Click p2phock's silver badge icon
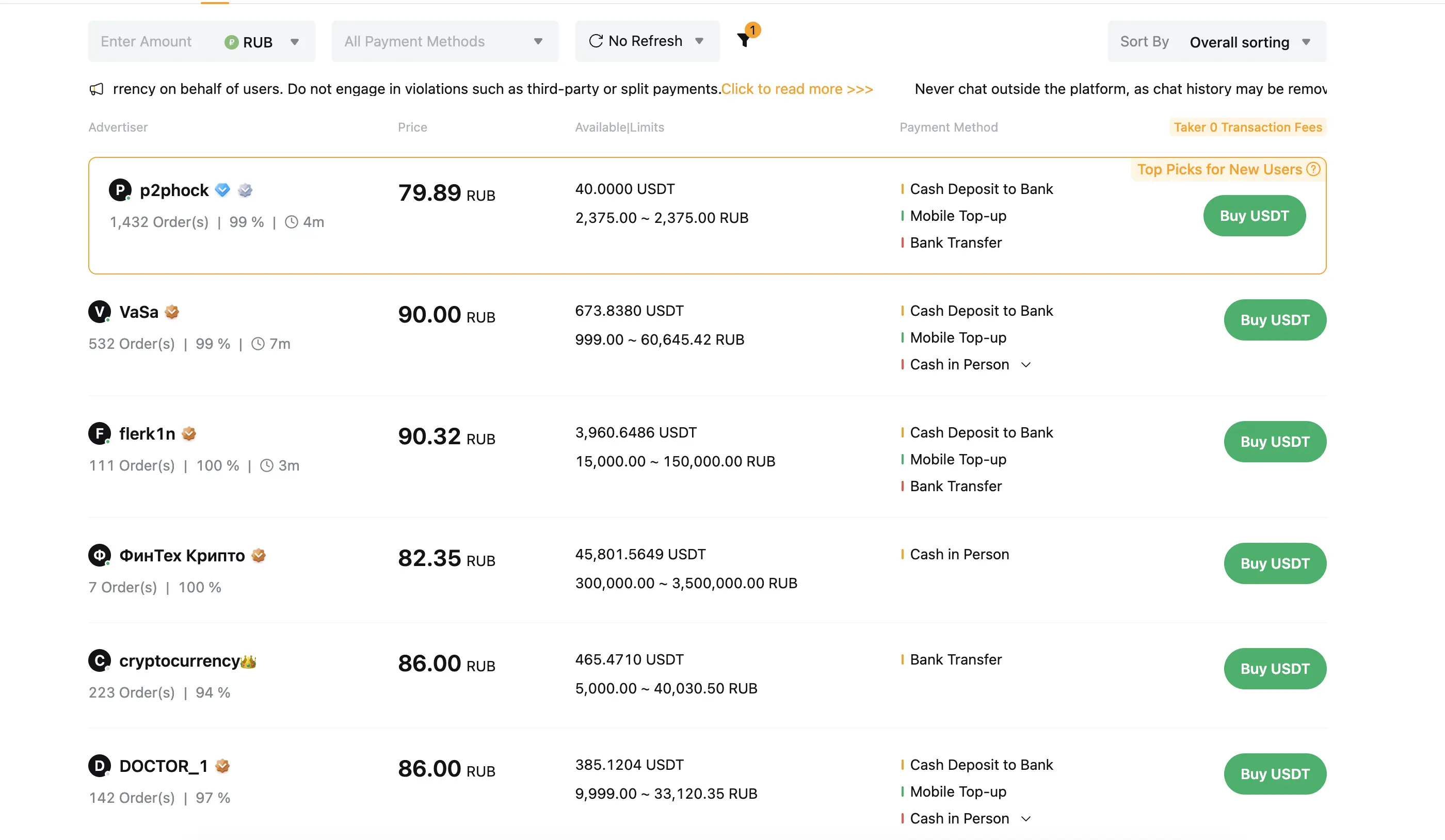The height and width of the screenshot is (840, 1445). 245,190
